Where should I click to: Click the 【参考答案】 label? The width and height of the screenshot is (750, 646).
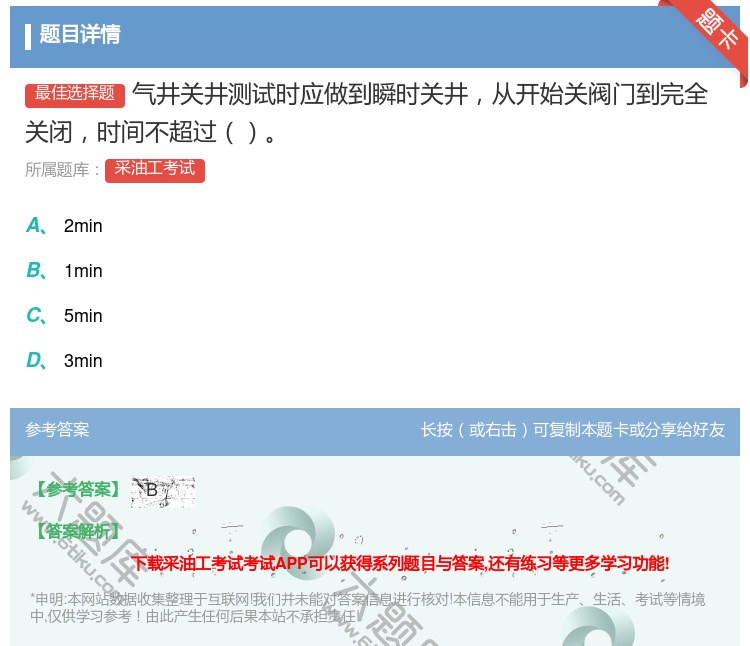pos(78,489)
